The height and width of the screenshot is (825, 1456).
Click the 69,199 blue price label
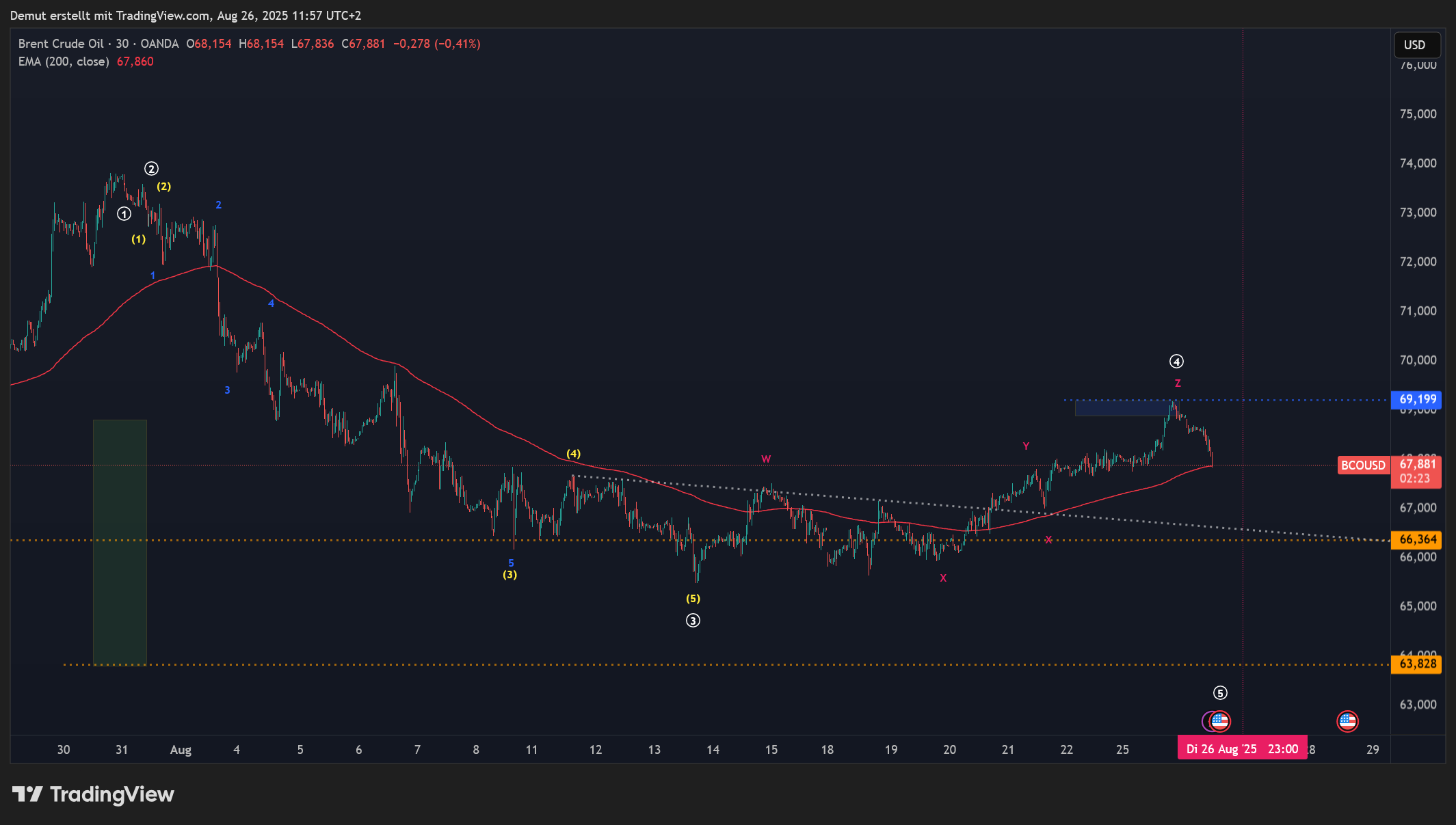click(1417, 399)
